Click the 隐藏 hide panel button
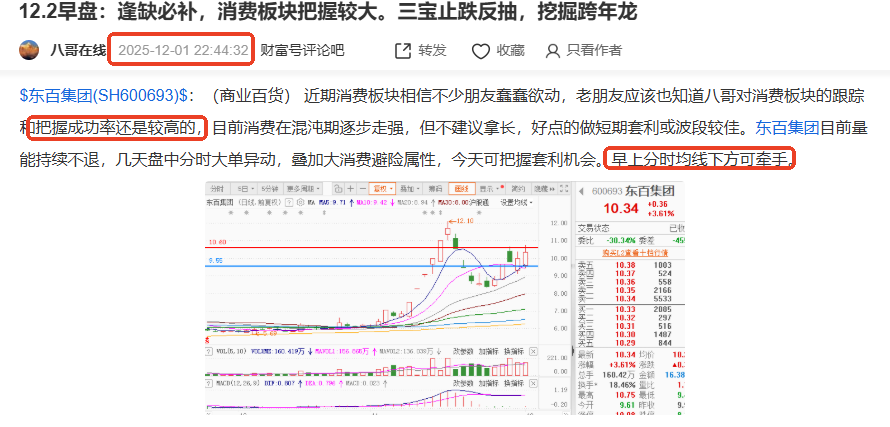Image resolution: width=890 pixels, height=427 pixels. tap(544, 189)
